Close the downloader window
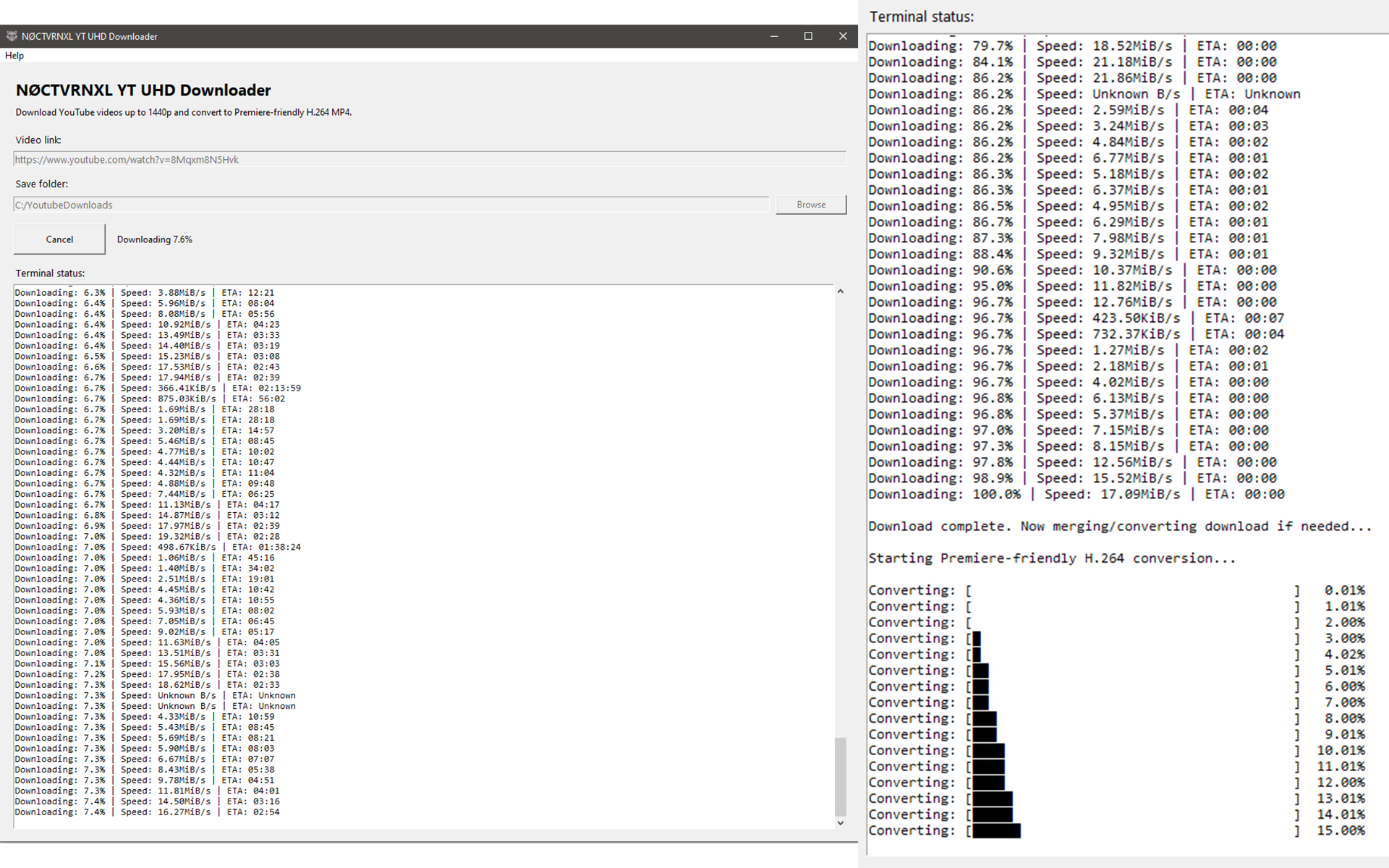 pos(842,36)
